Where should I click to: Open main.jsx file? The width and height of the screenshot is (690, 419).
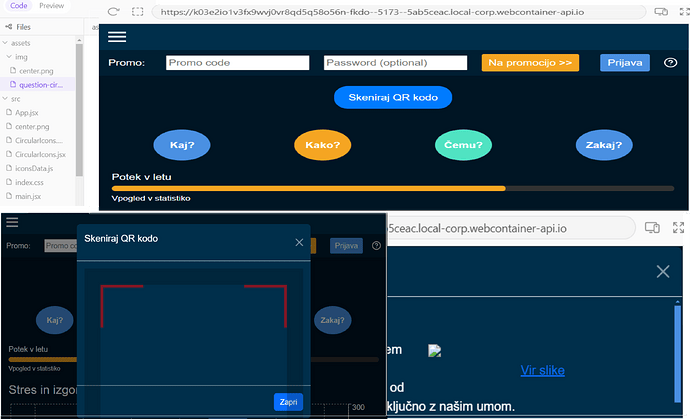tap(28, 196)
